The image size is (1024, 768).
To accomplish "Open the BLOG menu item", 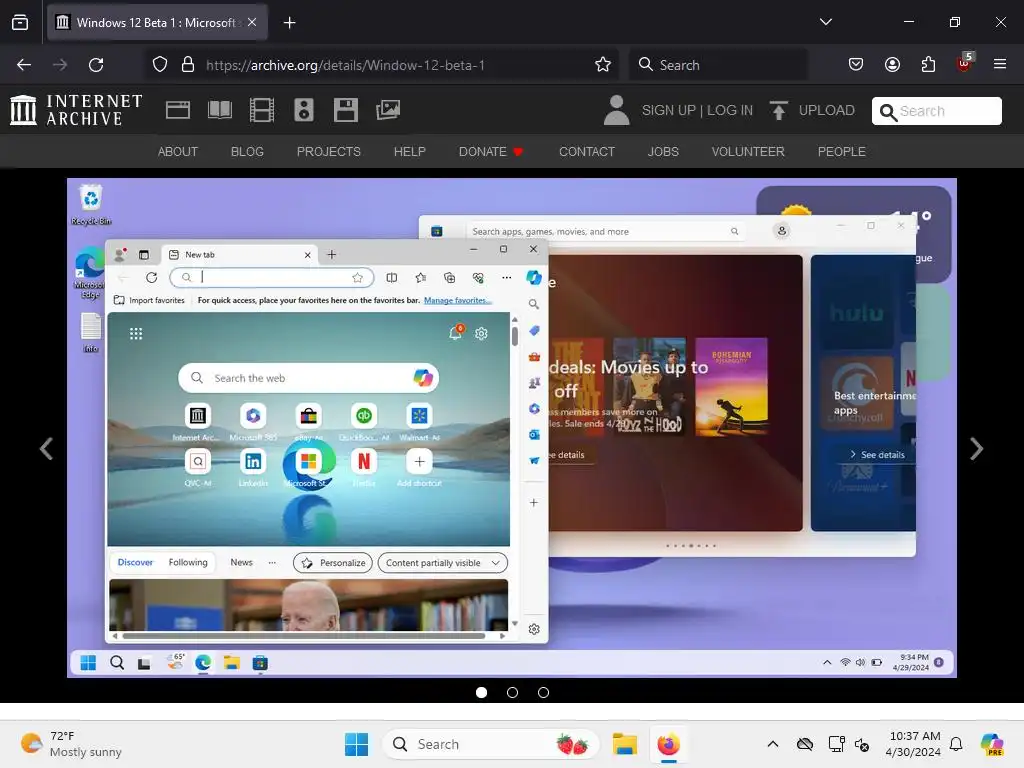I will coord(247,152).
